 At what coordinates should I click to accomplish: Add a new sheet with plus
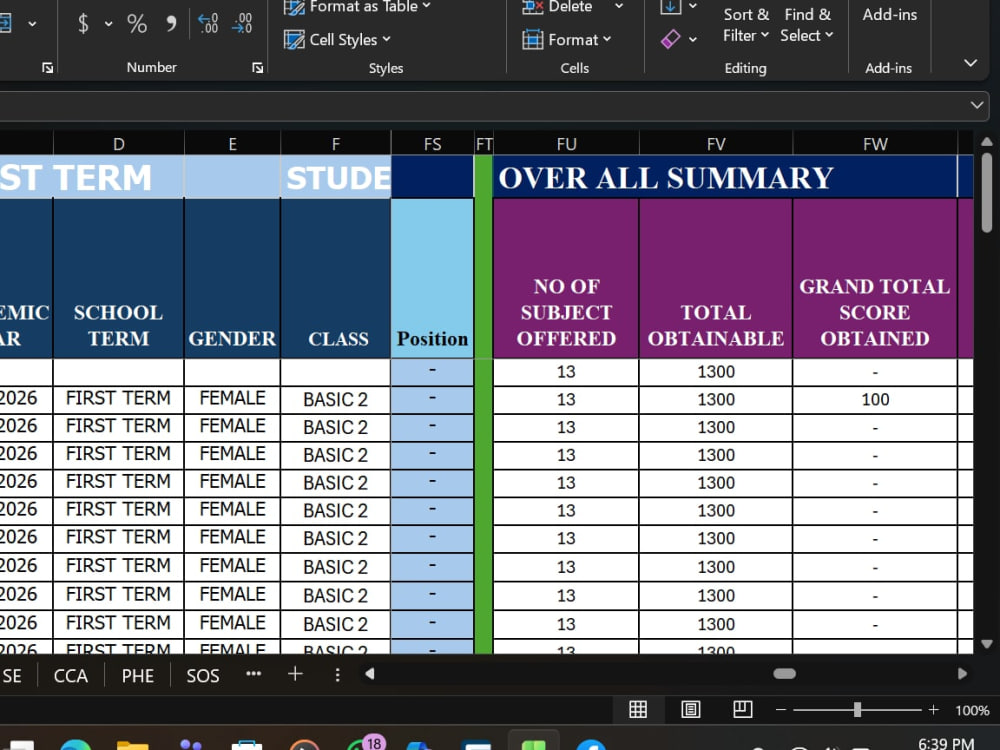(295, 674)
